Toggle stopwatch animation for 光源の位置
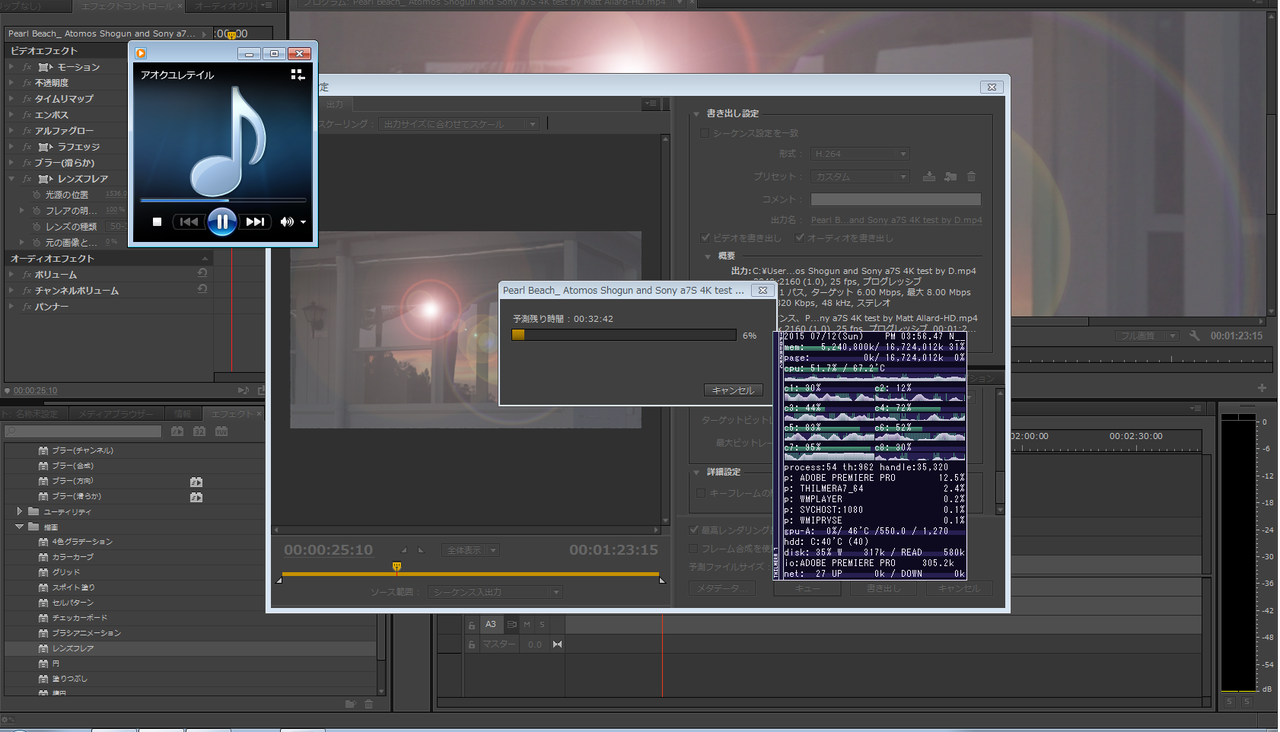Viewport: 1280px width, 732px height. [x=38, y=195]
